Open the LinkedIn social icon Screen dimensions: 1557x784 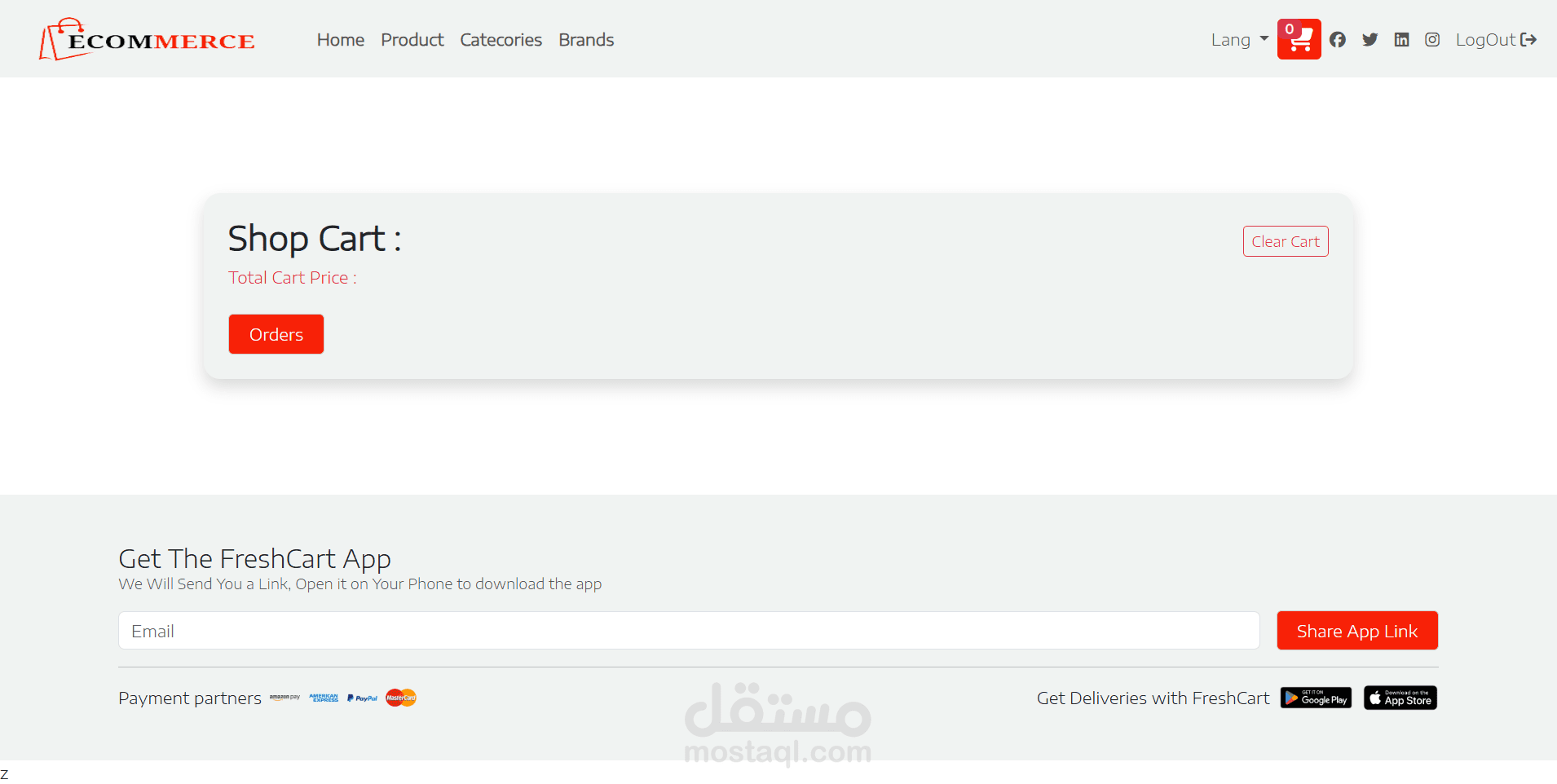pos(1401,40)
